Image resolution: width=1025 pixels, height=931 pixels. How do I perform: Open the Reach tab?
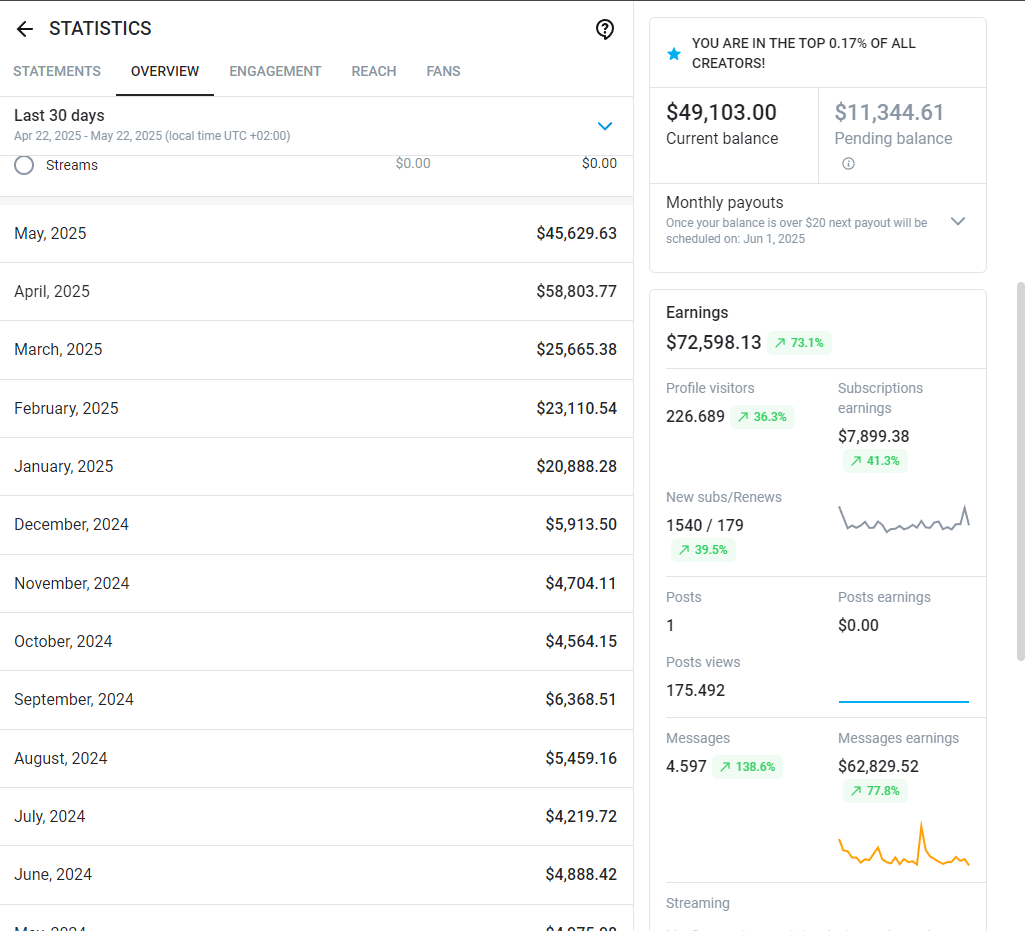(374, 71)
